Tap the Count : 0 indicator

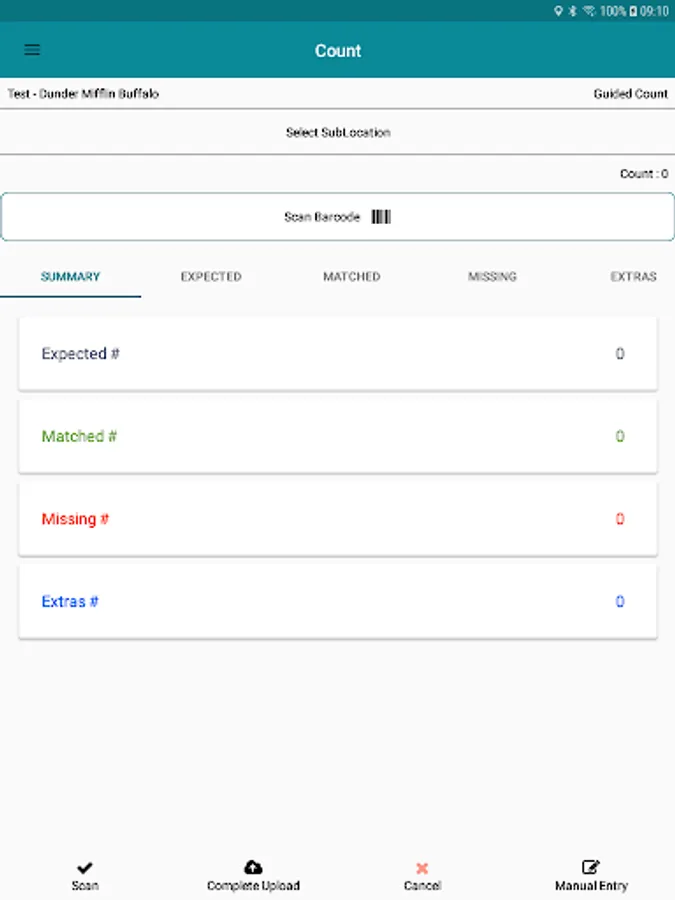pyautogui.click(x=643, y=173)
